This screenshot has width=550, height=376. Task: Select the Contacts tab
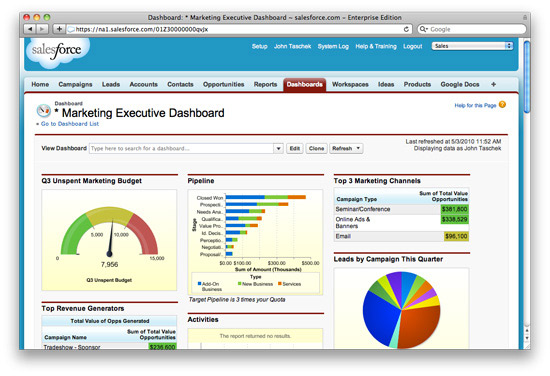tap(180, 85)
